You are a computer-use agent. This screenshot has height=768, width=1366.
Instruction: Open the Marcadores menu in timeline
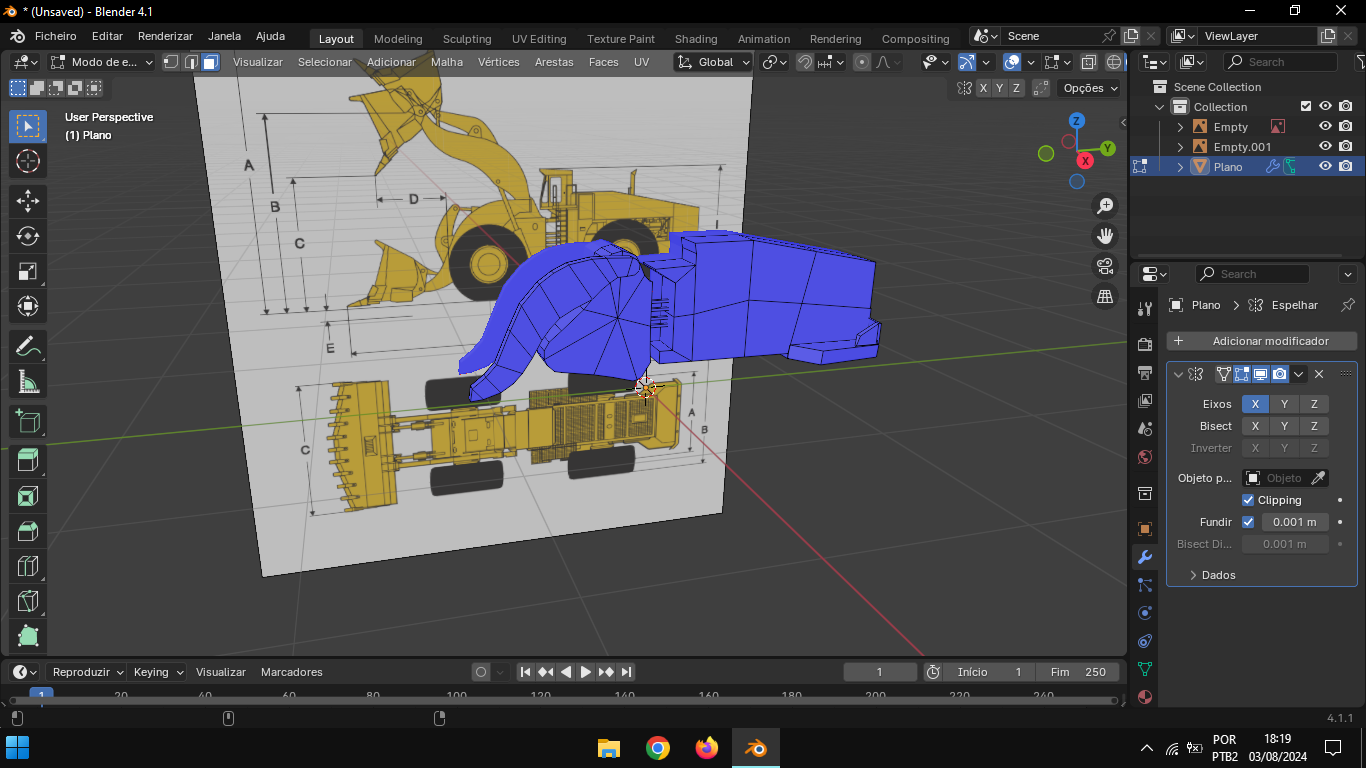click(x=291, y=672)
